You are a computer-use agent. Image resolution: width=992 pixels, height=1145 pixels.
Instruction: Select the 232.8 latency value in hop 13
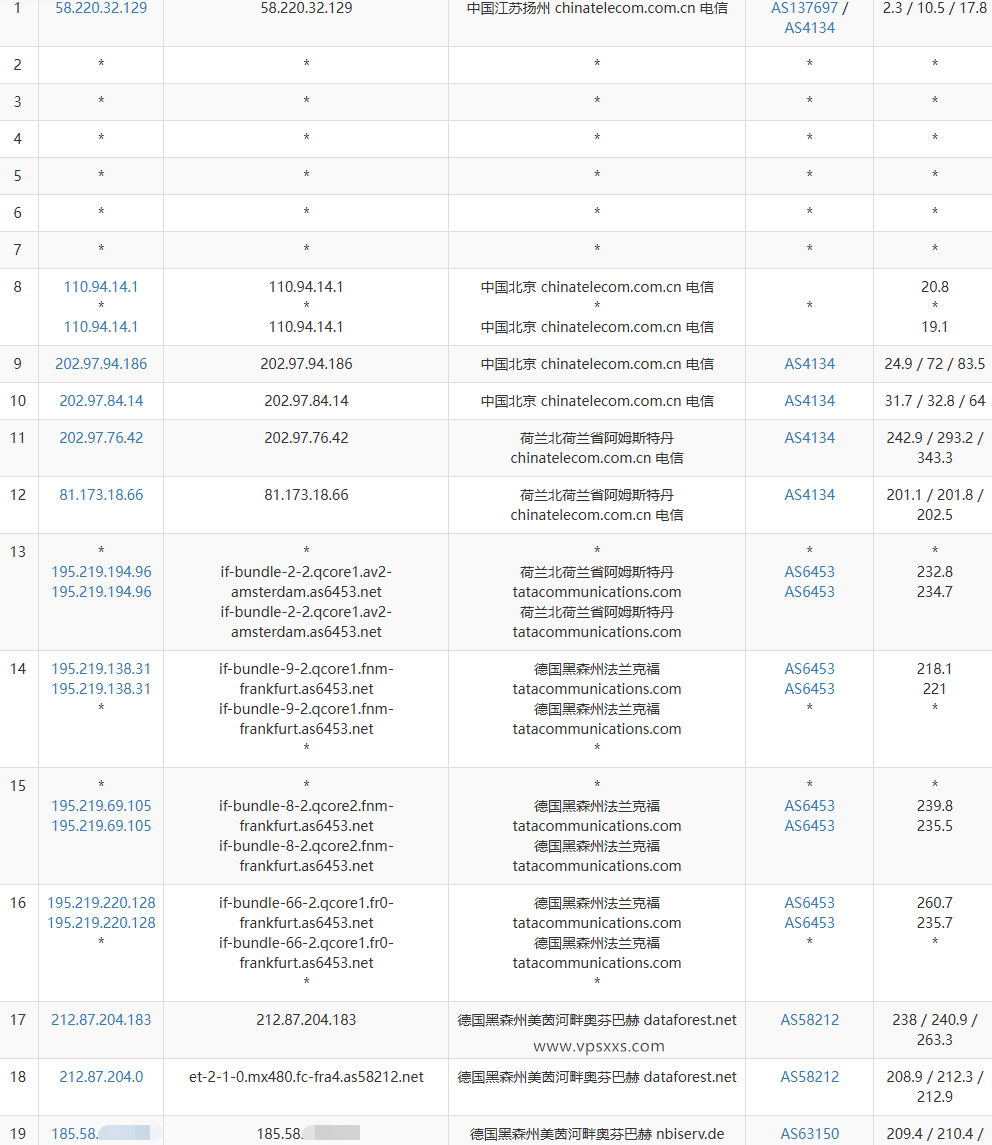(x=934, y=572)
